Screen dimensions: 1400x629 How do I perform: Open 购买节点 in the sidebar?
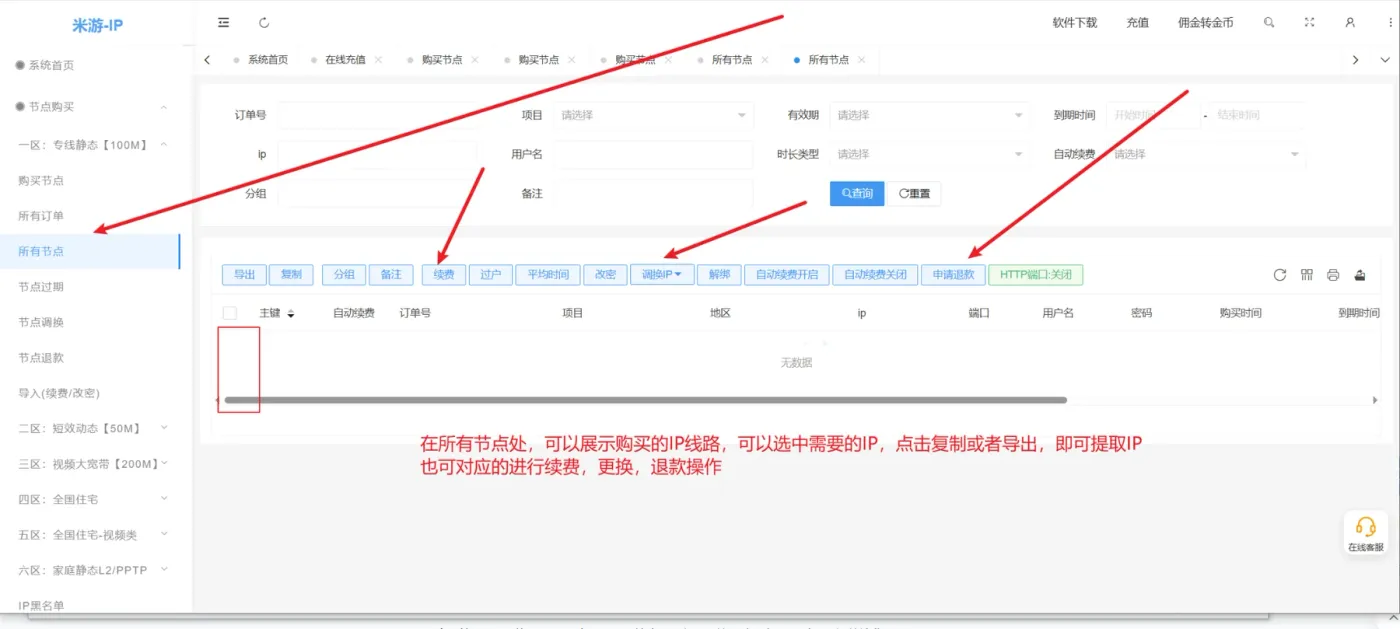[x=41, y=181]
